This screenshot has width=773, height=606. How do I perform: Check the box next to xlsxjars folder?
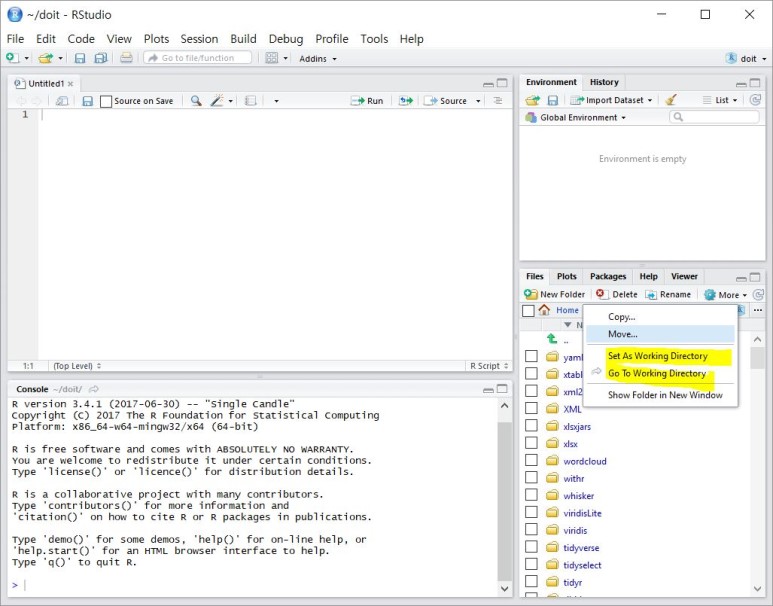(531, 426)
